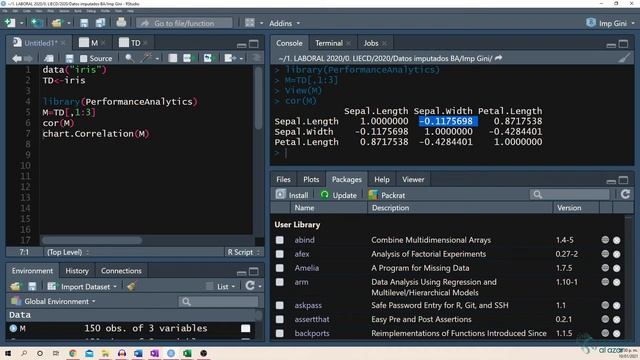
Task: Minimize the source editor pane
Action: (x=241, y=44)
